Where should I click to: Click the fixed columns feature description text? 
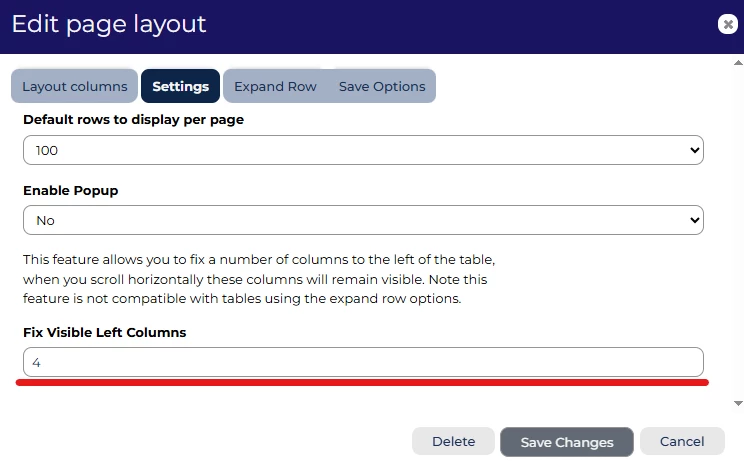coord(259,279)
